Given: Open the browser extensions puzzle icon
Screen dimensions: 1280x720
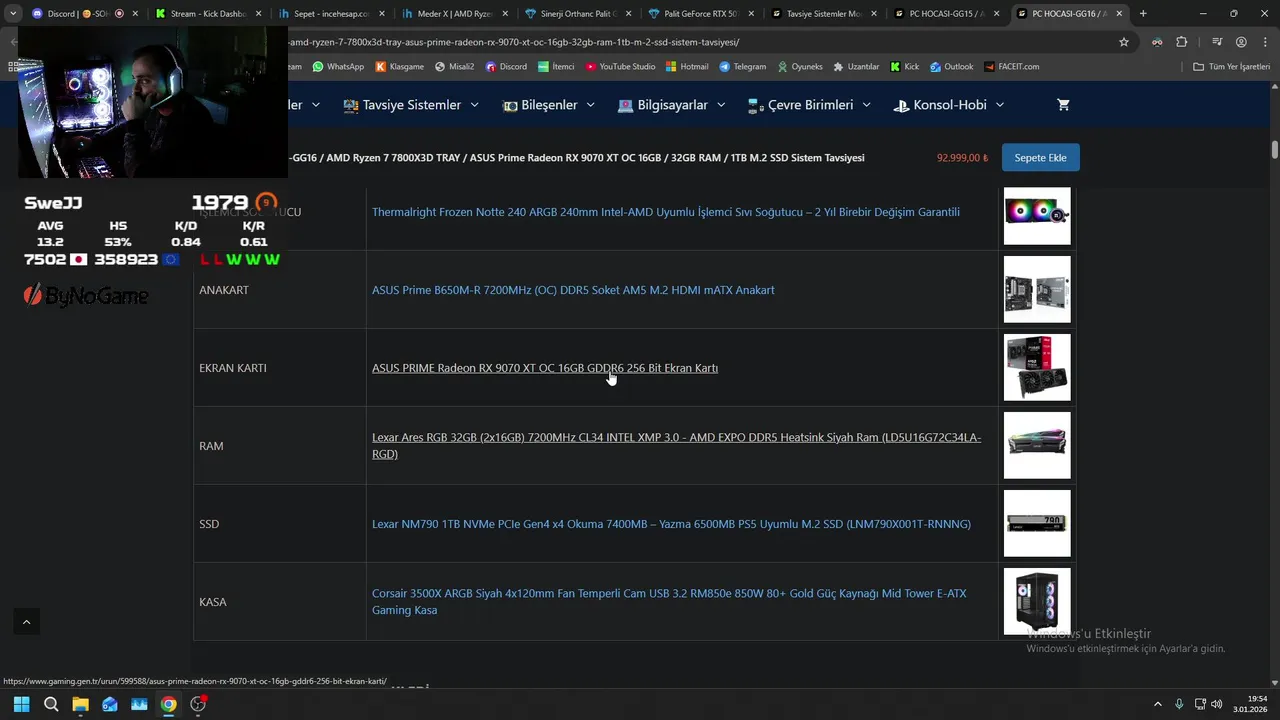Looking at the screenshot, I should [1182, 42].
